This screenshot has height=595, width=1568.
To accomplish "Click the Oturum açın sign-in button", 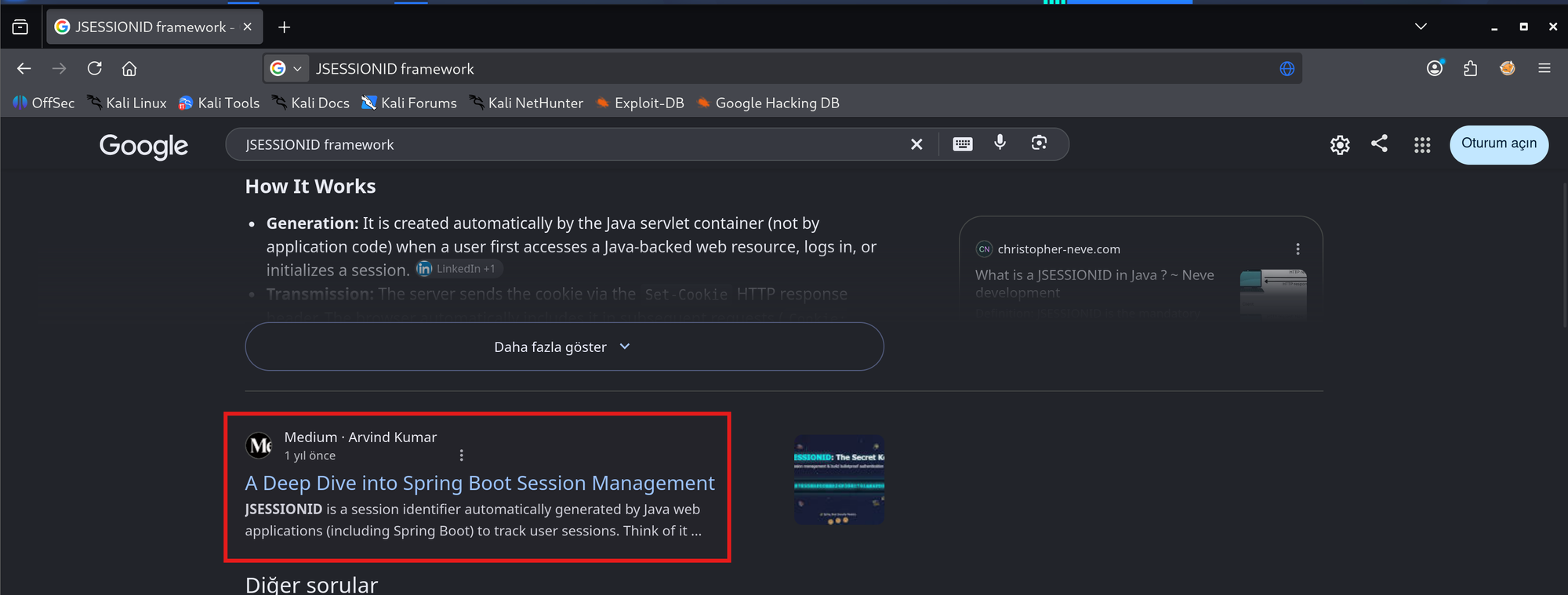I will click(1499, 144).
